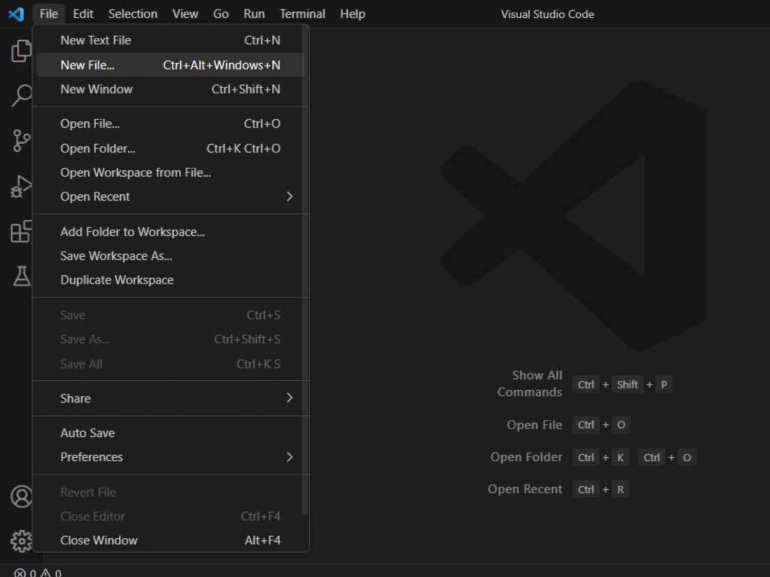Close the File menu by clicking File

point(49,14)
